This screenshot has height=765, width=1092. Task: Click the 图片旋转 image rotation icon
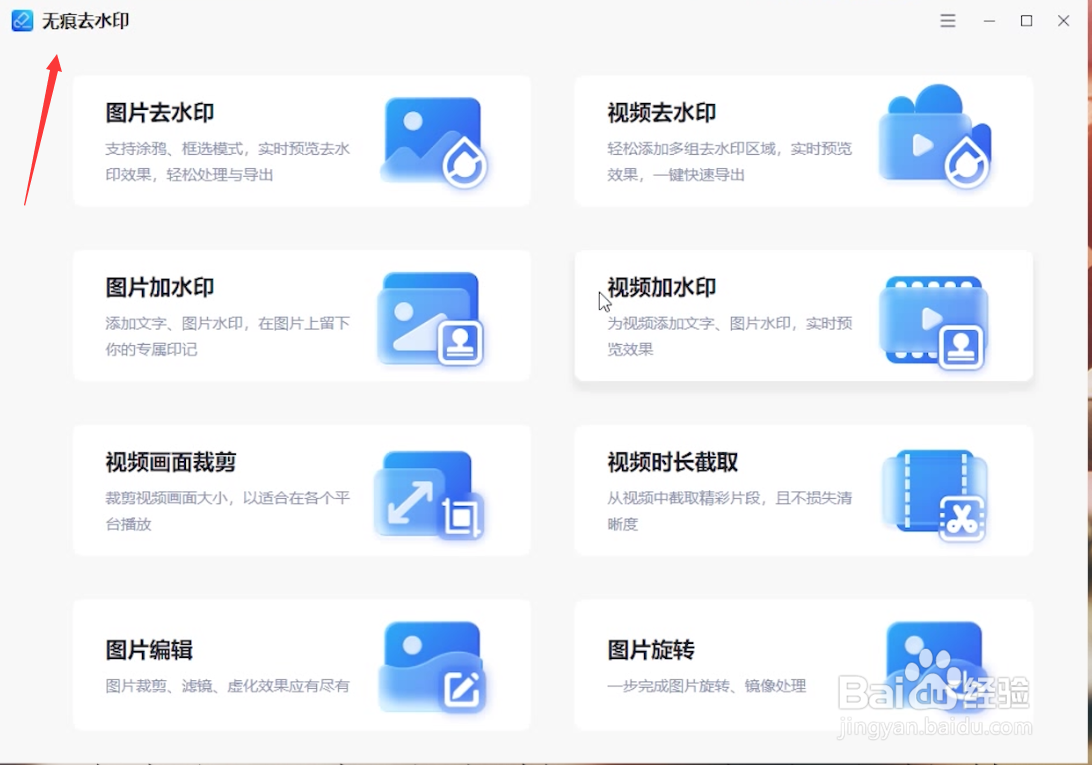[935, 665]
